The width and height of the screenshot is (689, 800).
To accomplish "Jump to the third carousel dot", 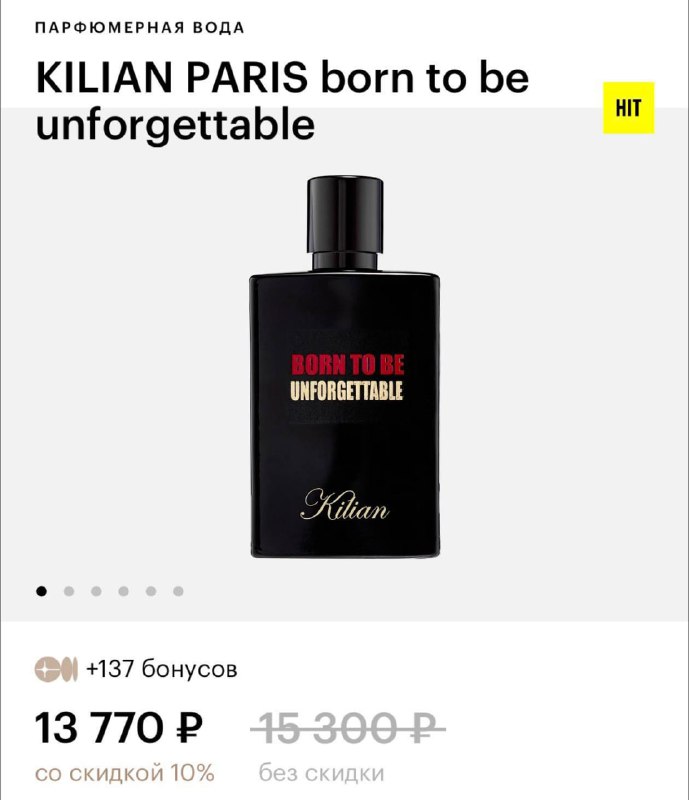I will pos(96,591).
